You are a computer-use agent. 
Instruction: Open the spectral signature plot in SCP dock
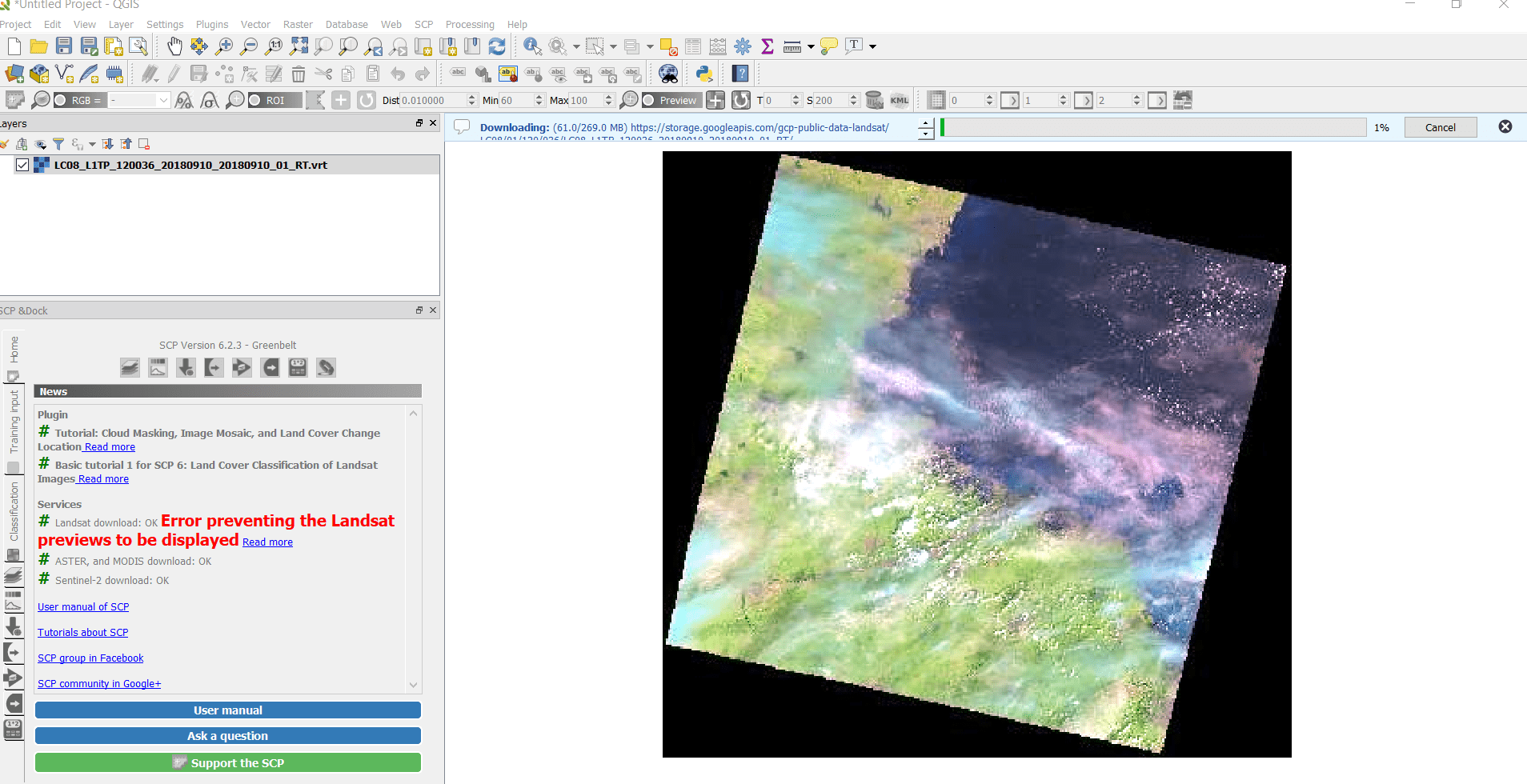(158, 367)
